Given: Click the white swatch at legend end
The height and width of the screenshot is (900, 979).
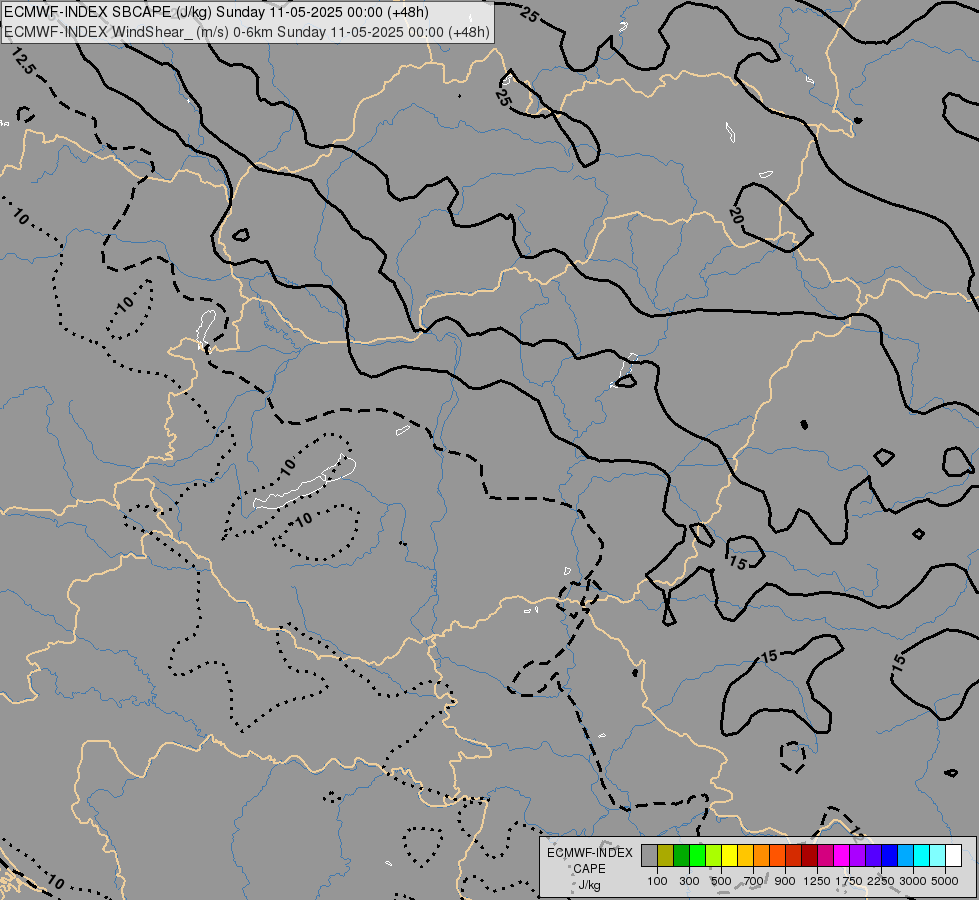Looking at the screenshot, I should pos(954,856).
